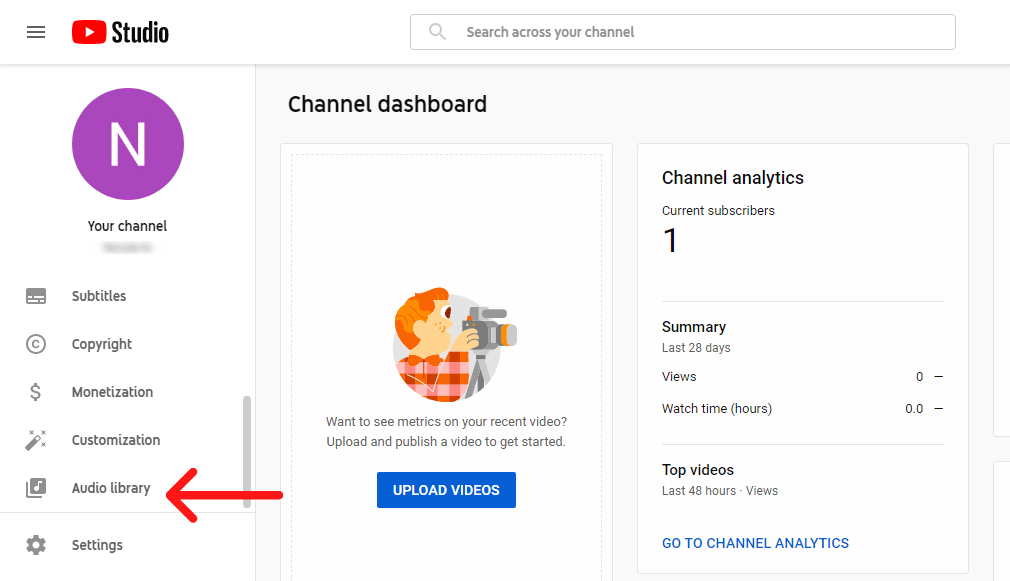Open the Monetization menu item
The width and height of the screenshot is (1010, 581).
pos(112,392)
